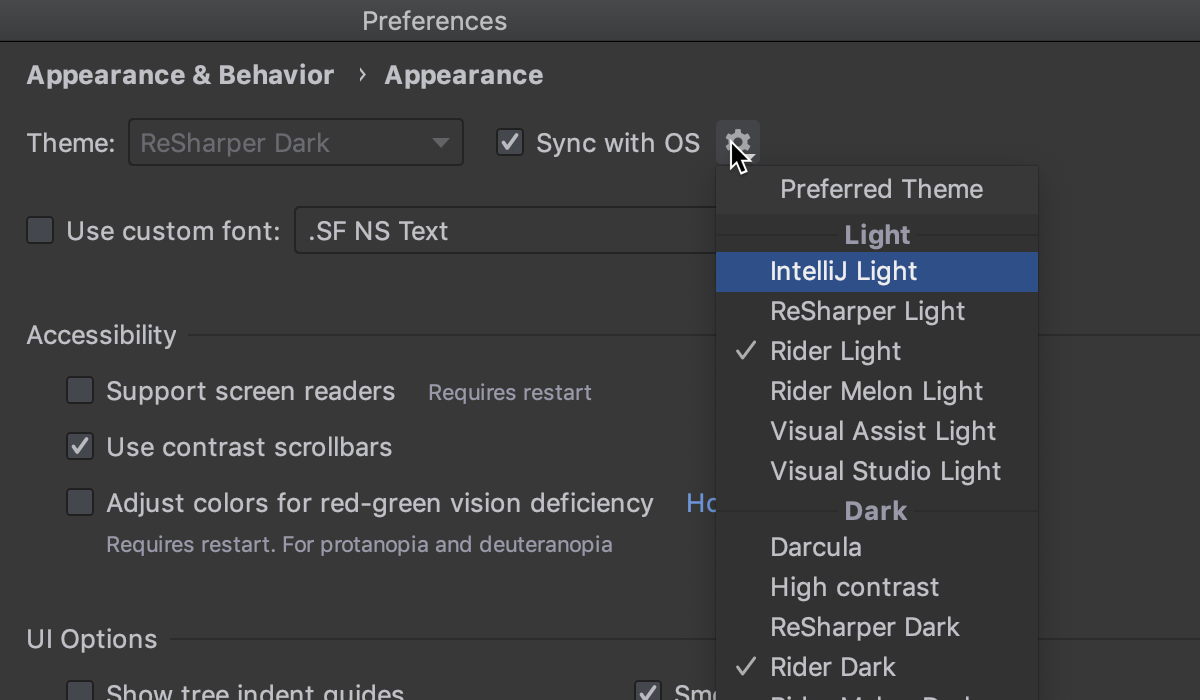The height and width of the screenshot is (700, 1200).
Task: Click the Preferences window title
Action: 435,21
